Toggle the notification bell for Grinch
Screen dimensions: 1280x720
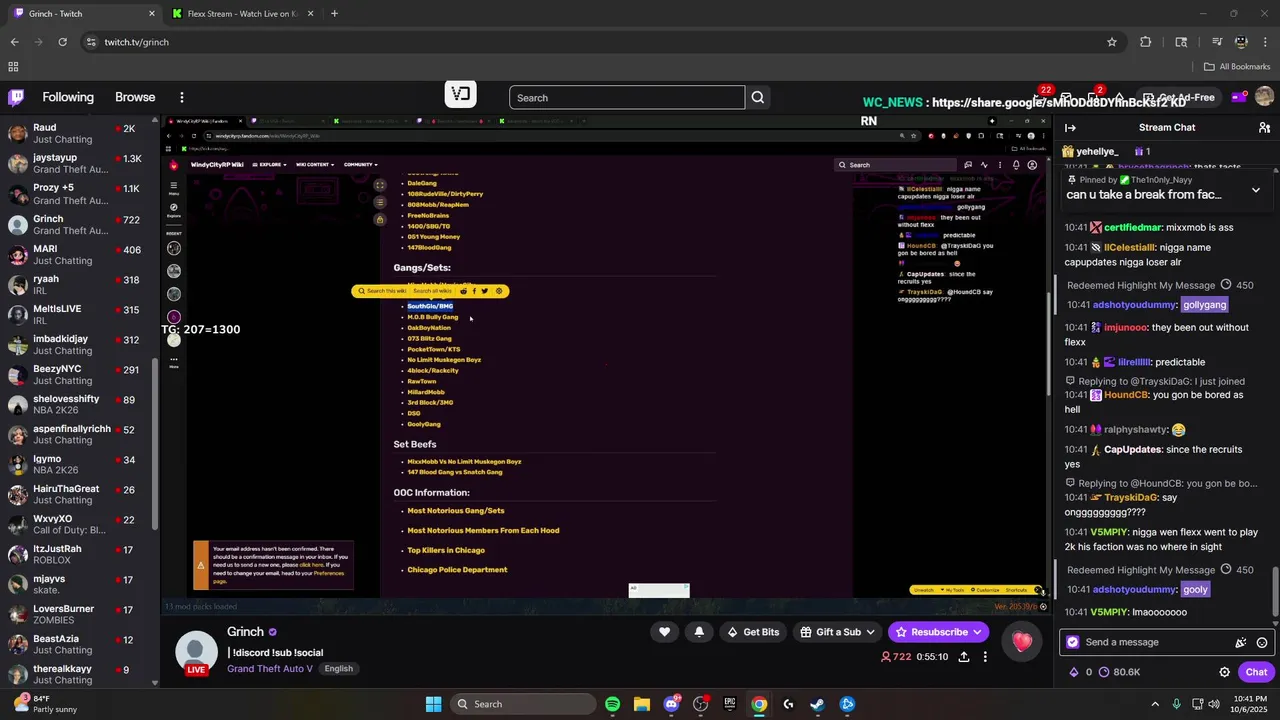(x=699, y=632)
